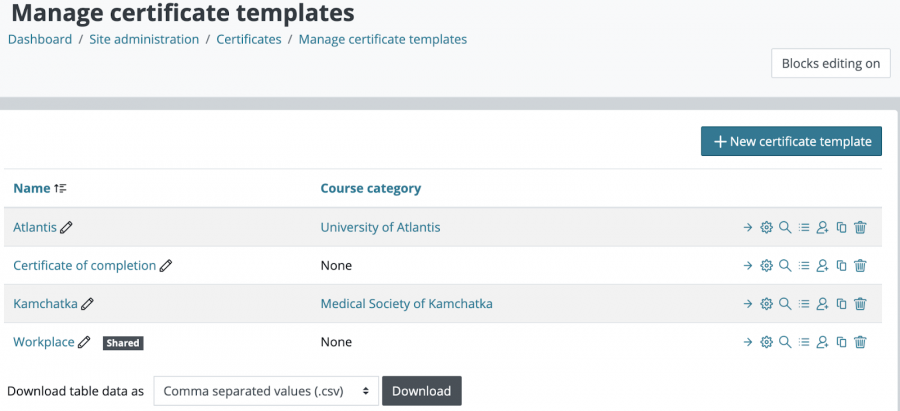Screen dimensions: 900x411
Task: Issue Workplace certificate via user-plus icon
Action: 823,342
